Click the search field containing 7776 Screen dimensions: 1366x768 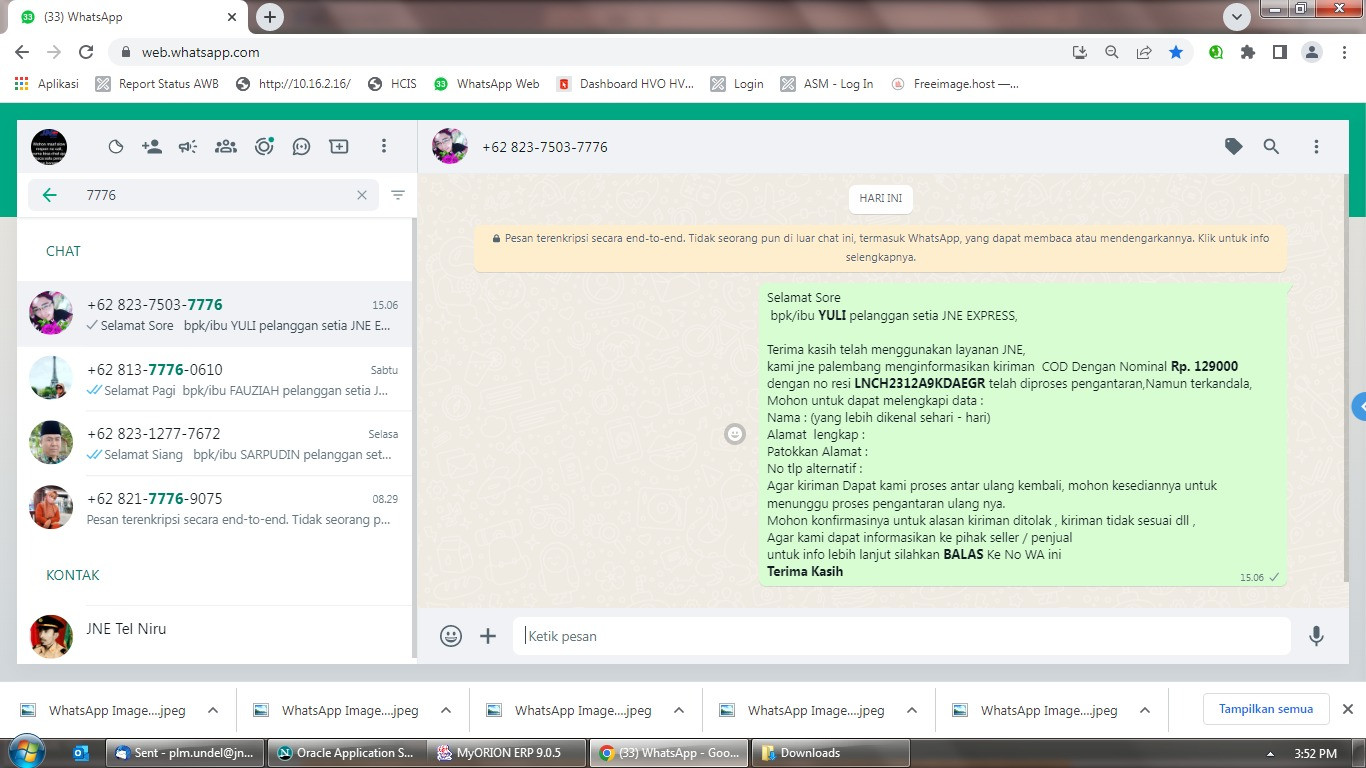coord(203,195)
